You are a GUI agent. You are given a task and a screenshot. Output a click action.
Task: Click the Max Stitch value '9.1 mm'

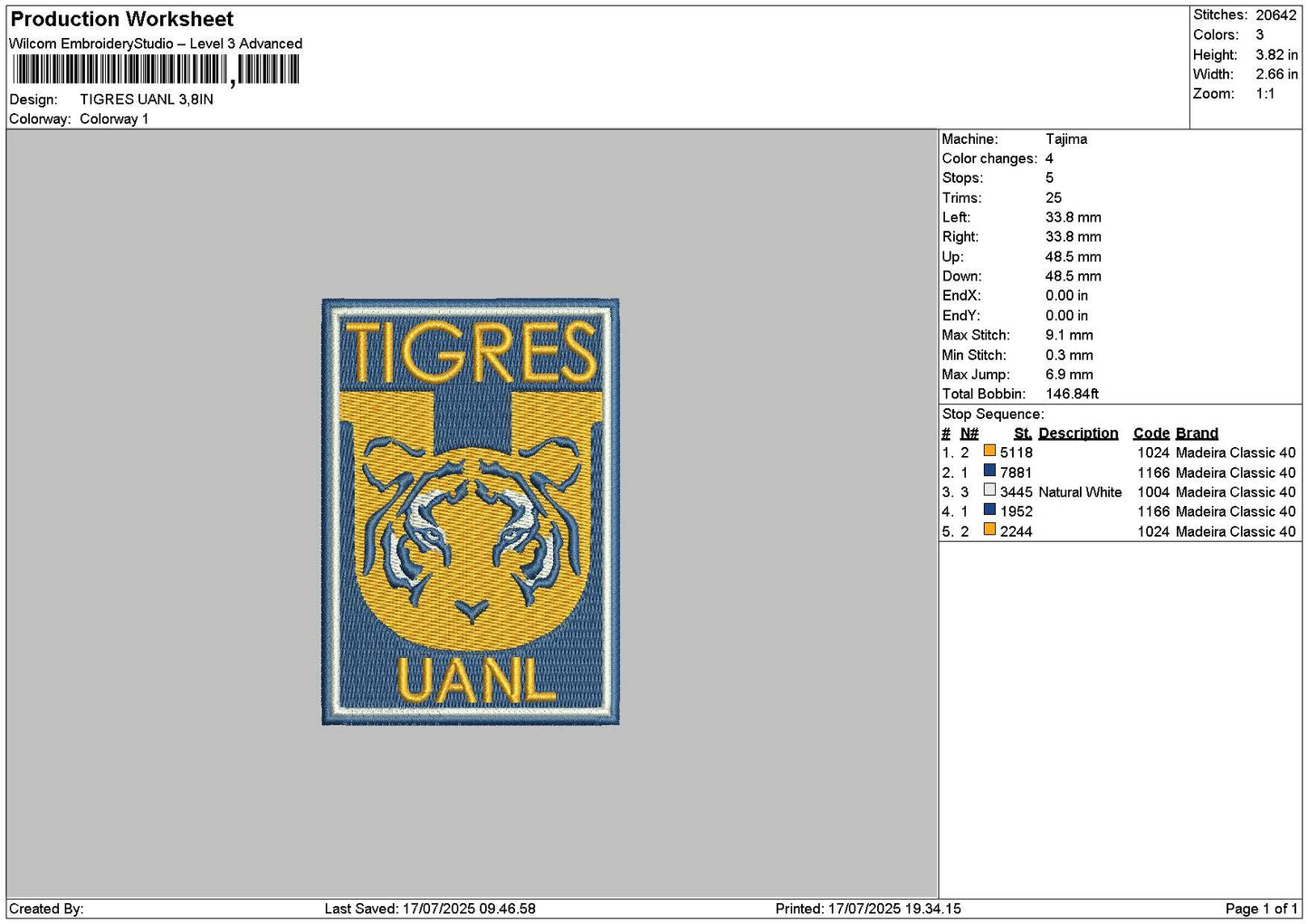pos(1069,336)
